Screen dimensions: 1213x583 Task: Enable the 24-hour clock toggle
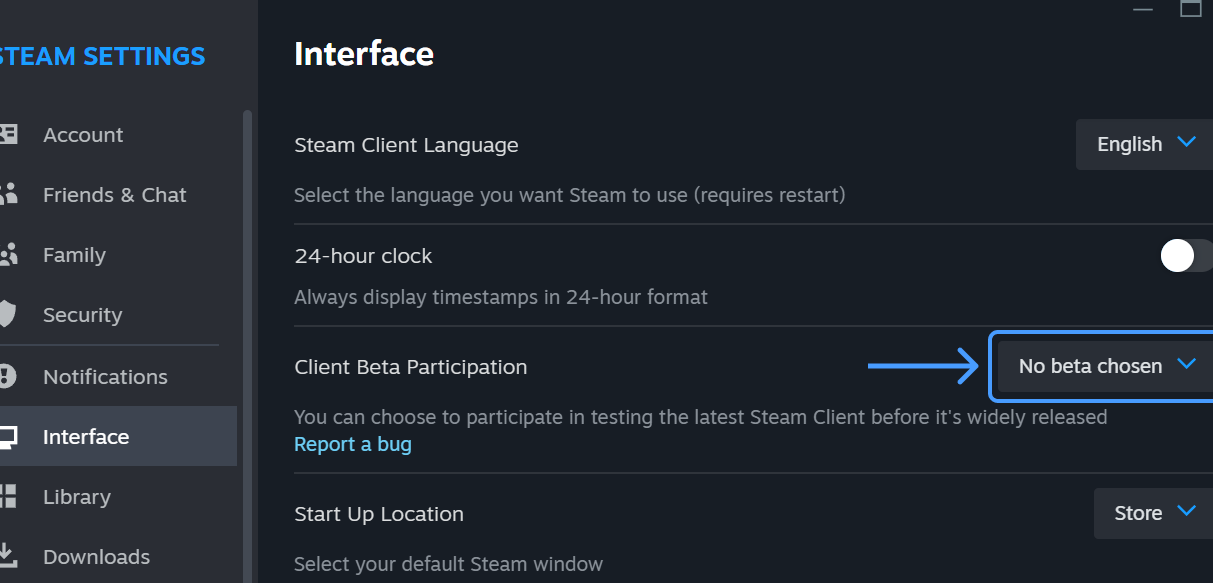coord(1186,256)
